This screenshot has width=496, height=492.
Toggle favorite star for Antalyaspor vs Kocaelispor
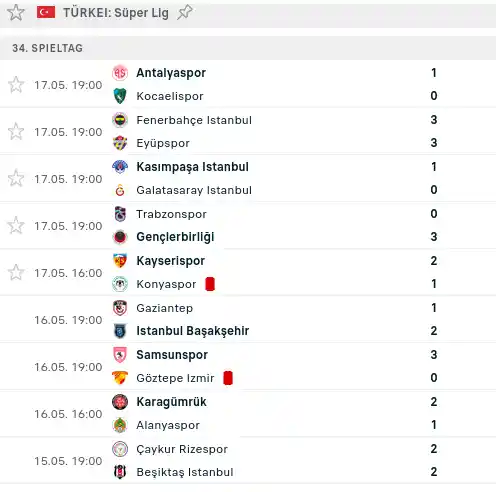click(x=16, y=85)
